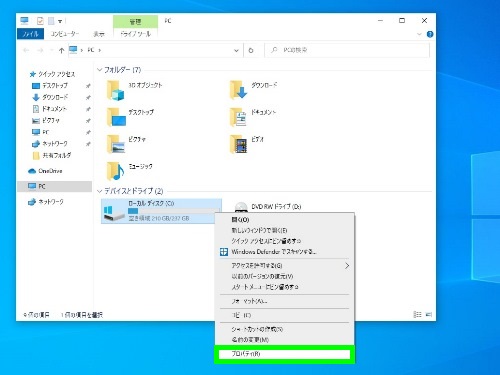
Task: Open the Drive Tools ribbon tab
Action: 135,34
